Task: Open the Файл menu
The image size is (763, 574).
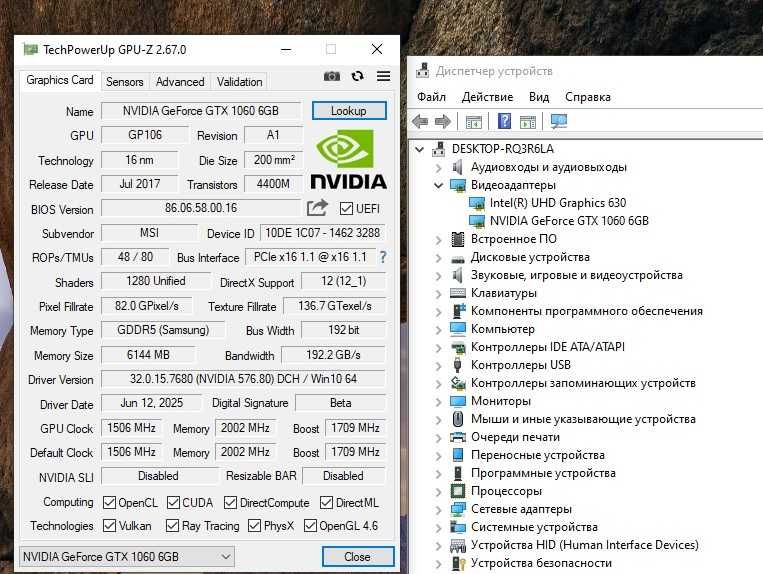Action: (x=431, y=97)
